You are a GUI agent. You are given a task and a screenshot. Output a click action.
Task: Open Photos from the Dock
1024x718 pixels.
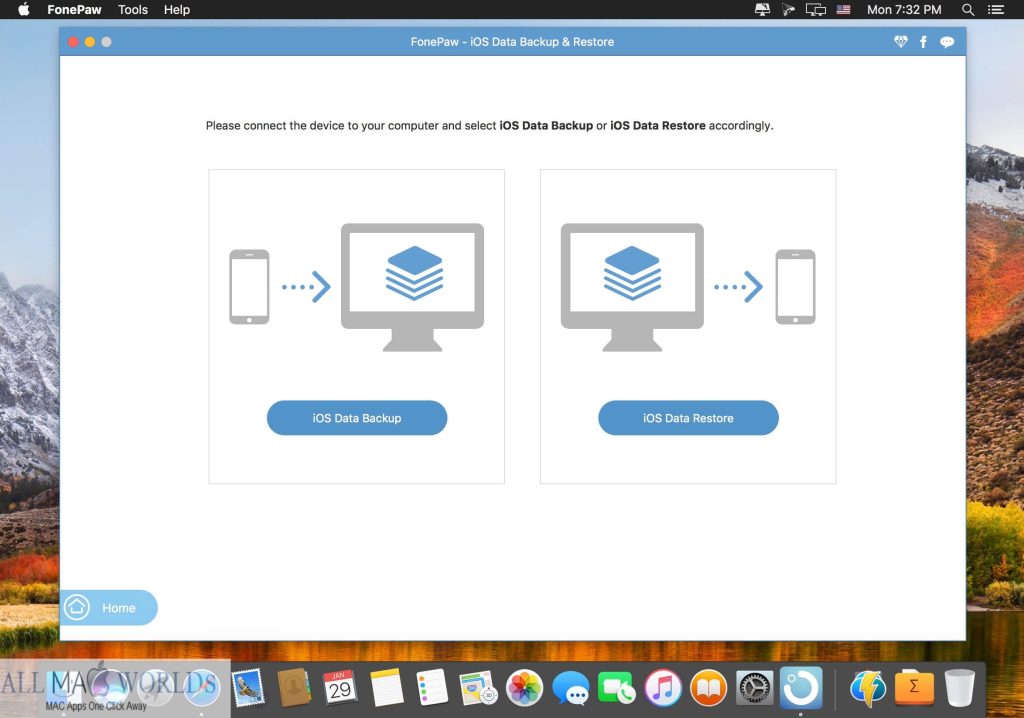524,688
